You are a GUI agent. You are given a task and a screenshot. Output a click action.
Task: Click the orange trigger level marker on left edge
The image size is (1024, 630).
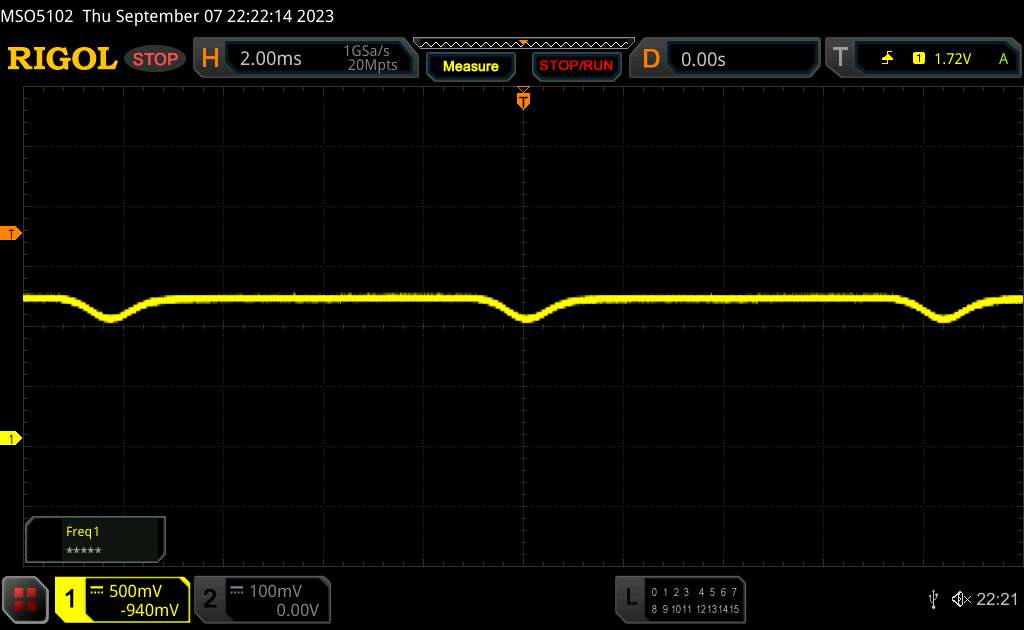click(x=10, y=233)
